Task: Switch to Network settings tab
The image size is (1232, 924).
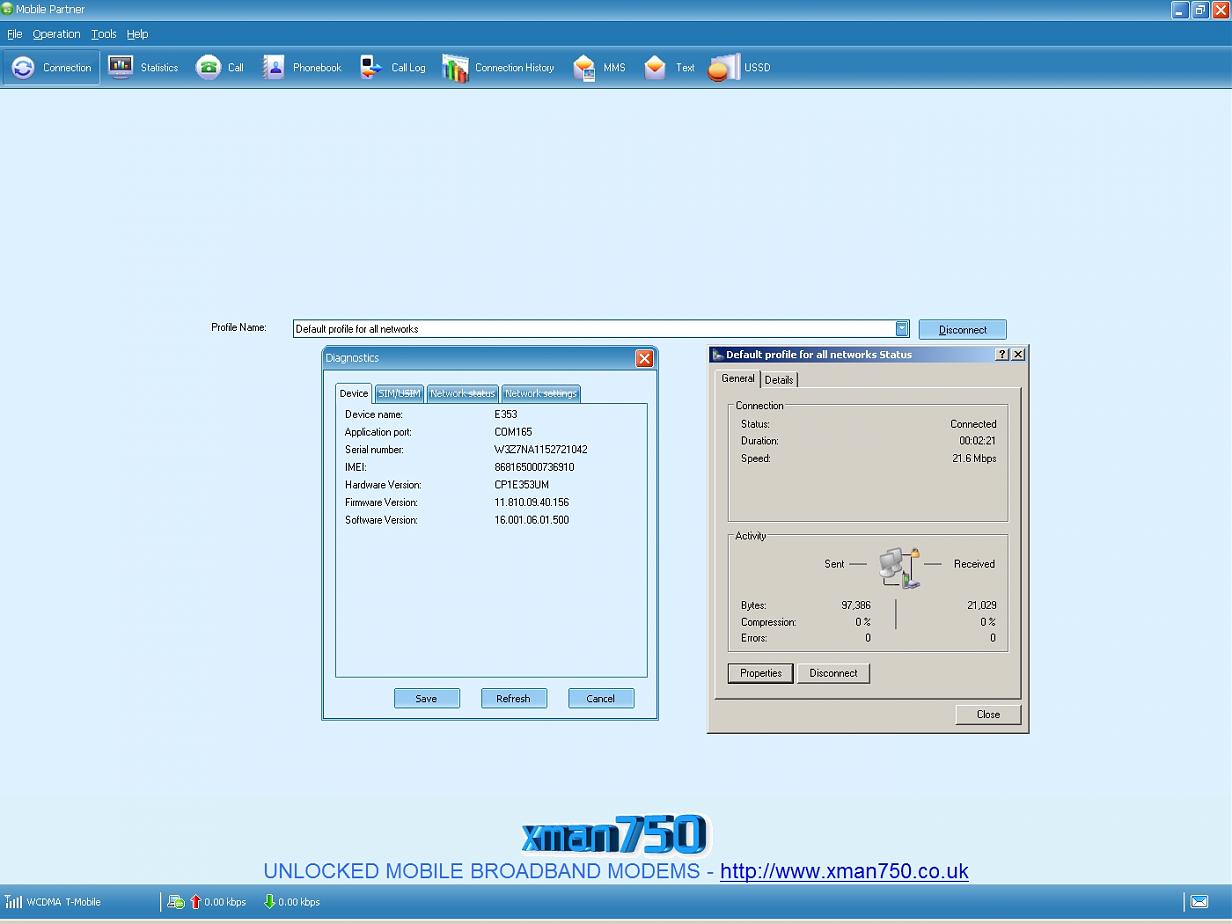Action: click(x=540, y=394)
